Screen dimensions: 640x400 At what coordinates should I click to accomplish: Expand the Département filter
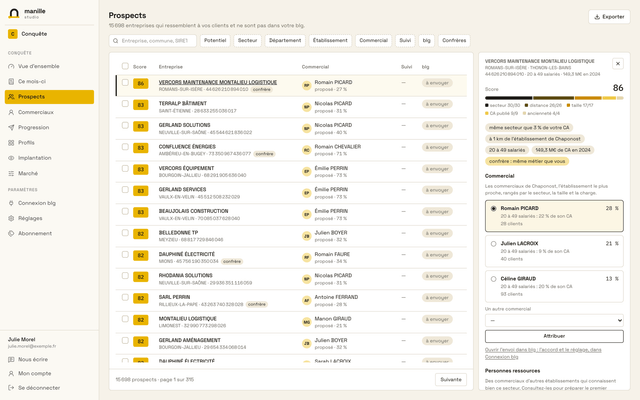tap(285, 40)
